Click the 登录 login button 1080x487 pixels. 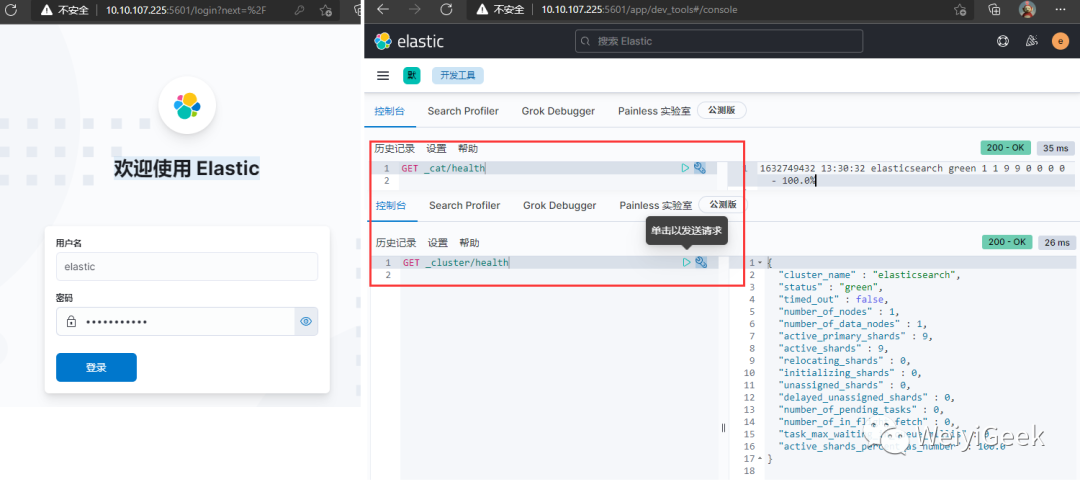pyautogui.click(x=96, y=367)
